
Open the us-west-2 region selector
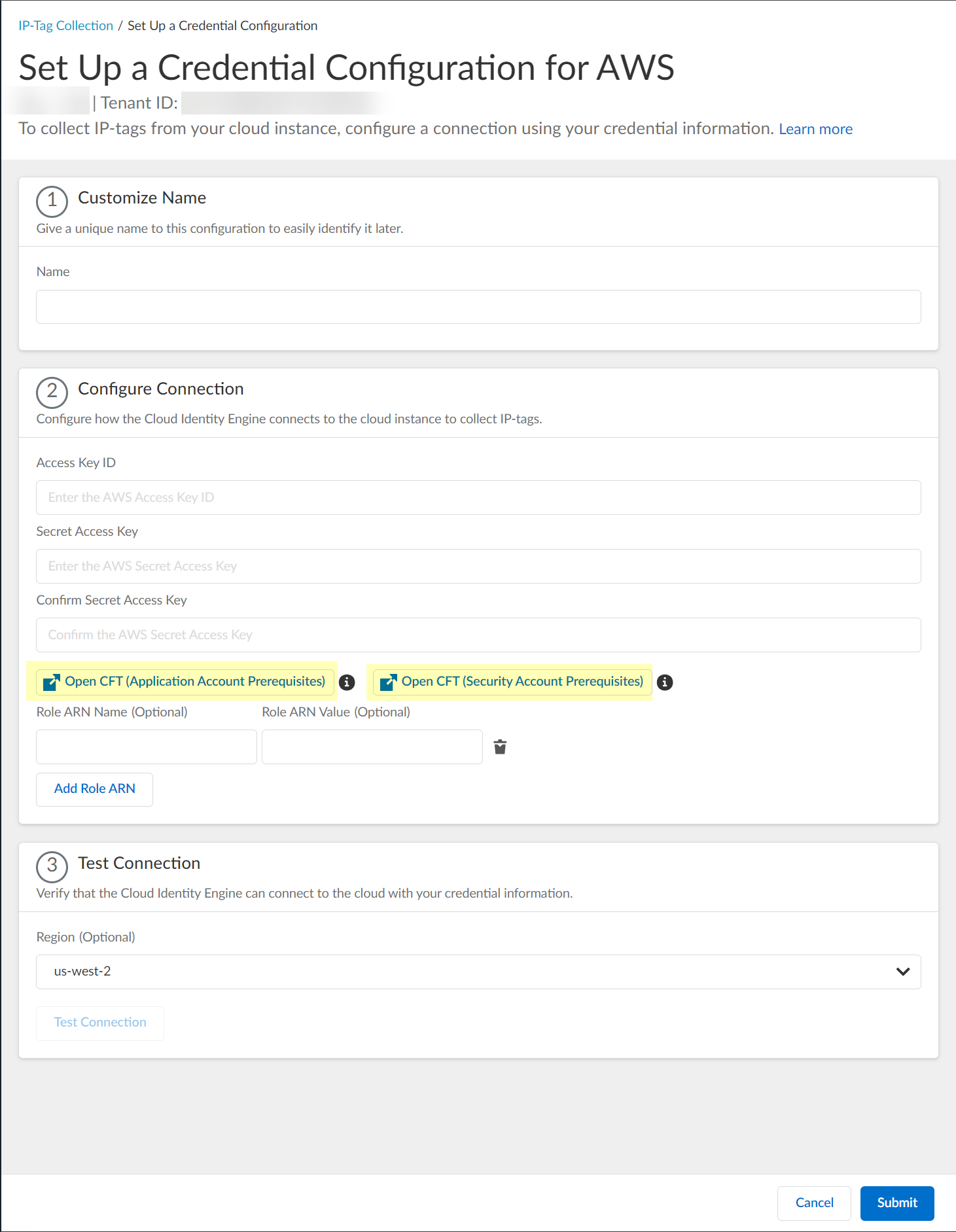click(458, 972)
